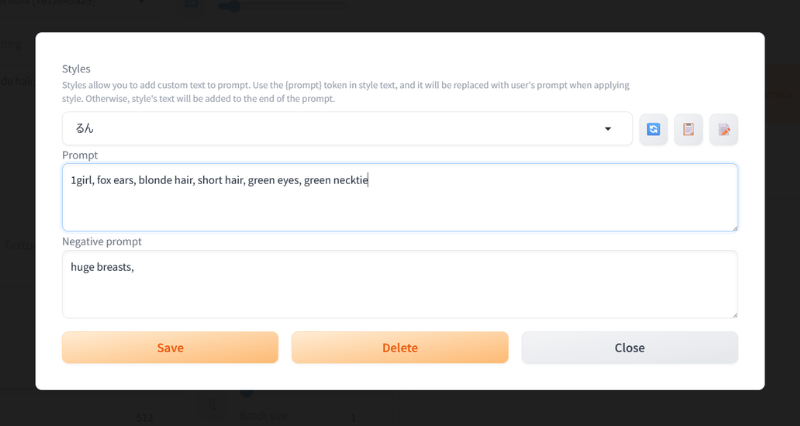Grab the Prompt box resize handle
The height and width of the screenshot is (426, 800).
(x=734, y=227)
